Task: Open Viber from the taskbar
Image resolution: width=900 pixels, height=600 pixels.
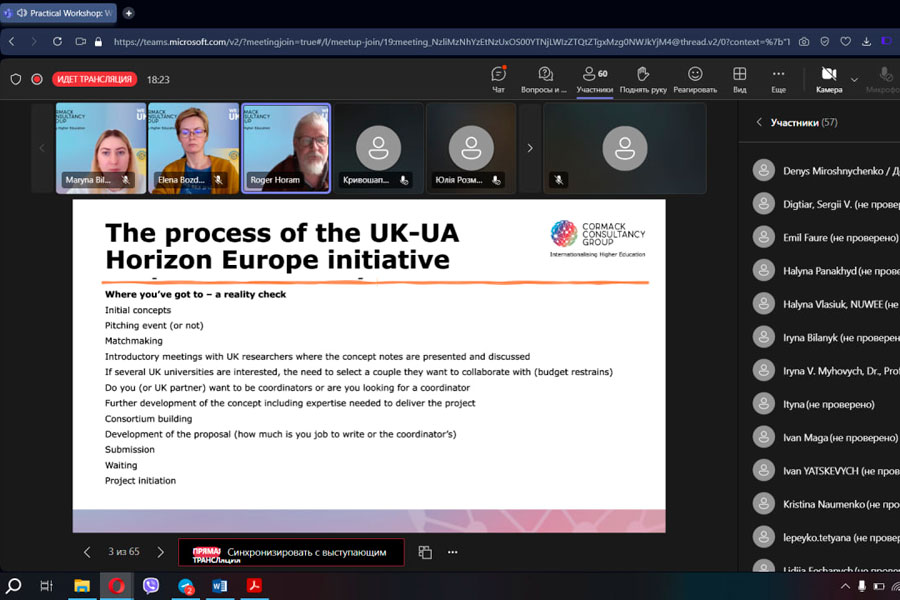Action: (151, 586)
